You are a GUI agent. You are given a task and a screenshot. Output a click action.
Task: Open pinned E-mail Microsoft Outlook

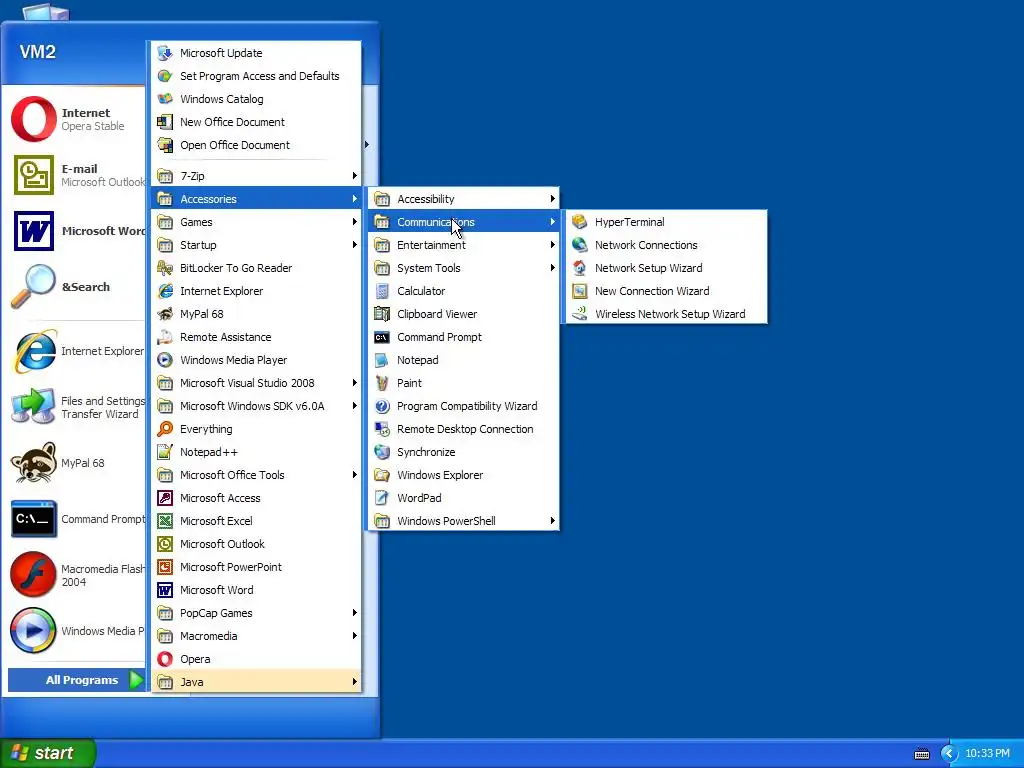click(x=77, y=175)
